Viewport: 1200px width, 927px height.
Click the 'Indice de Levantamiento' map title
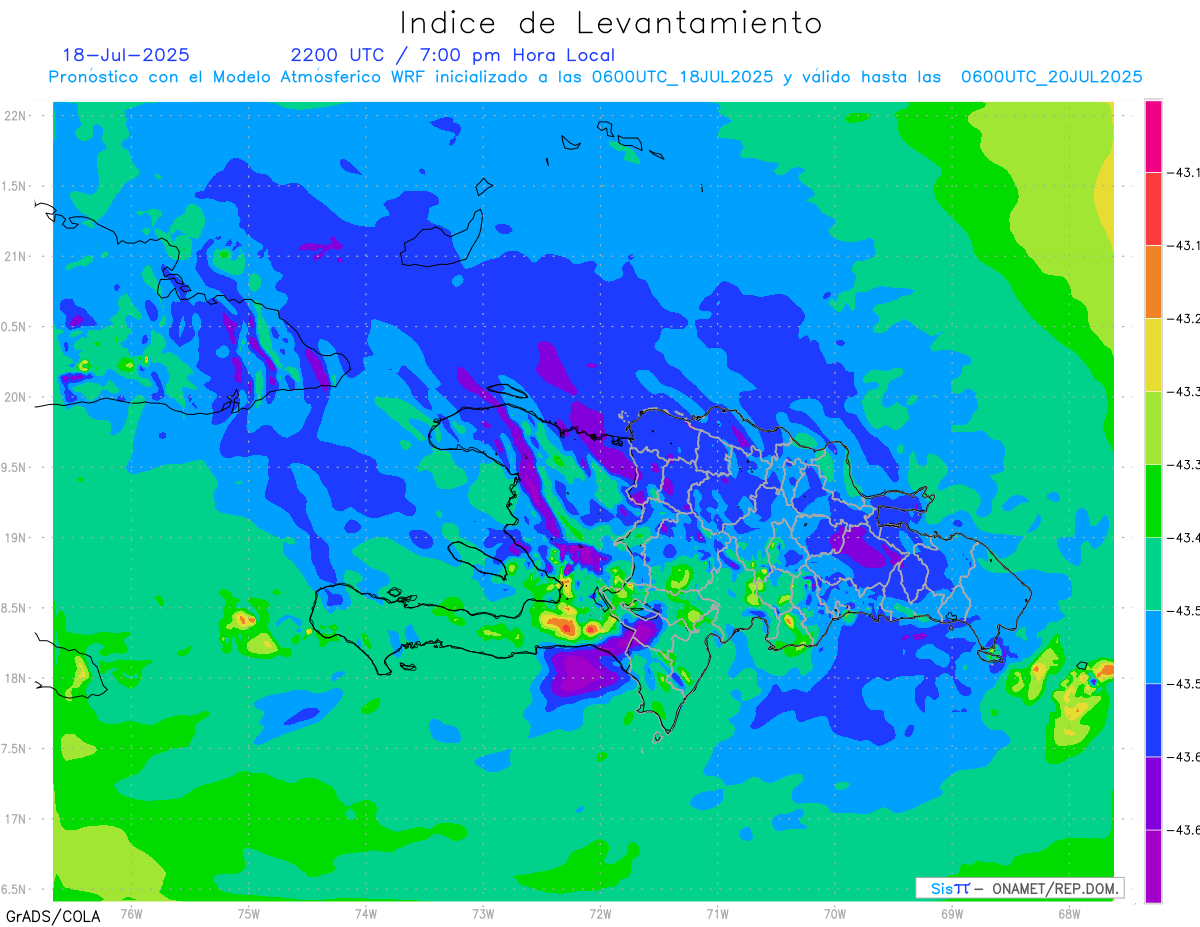pos(611,23)
